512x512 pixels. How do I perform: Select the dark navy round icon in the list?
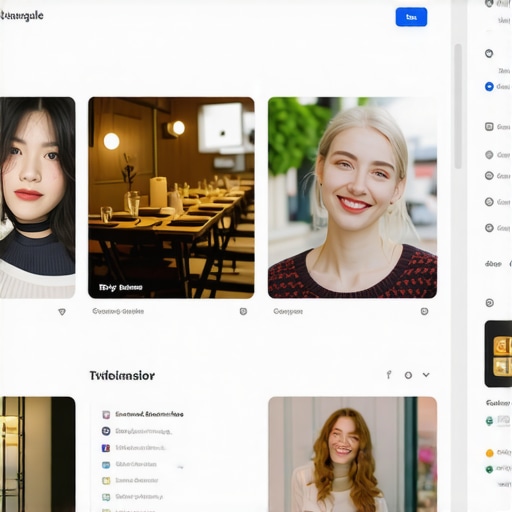106,431
